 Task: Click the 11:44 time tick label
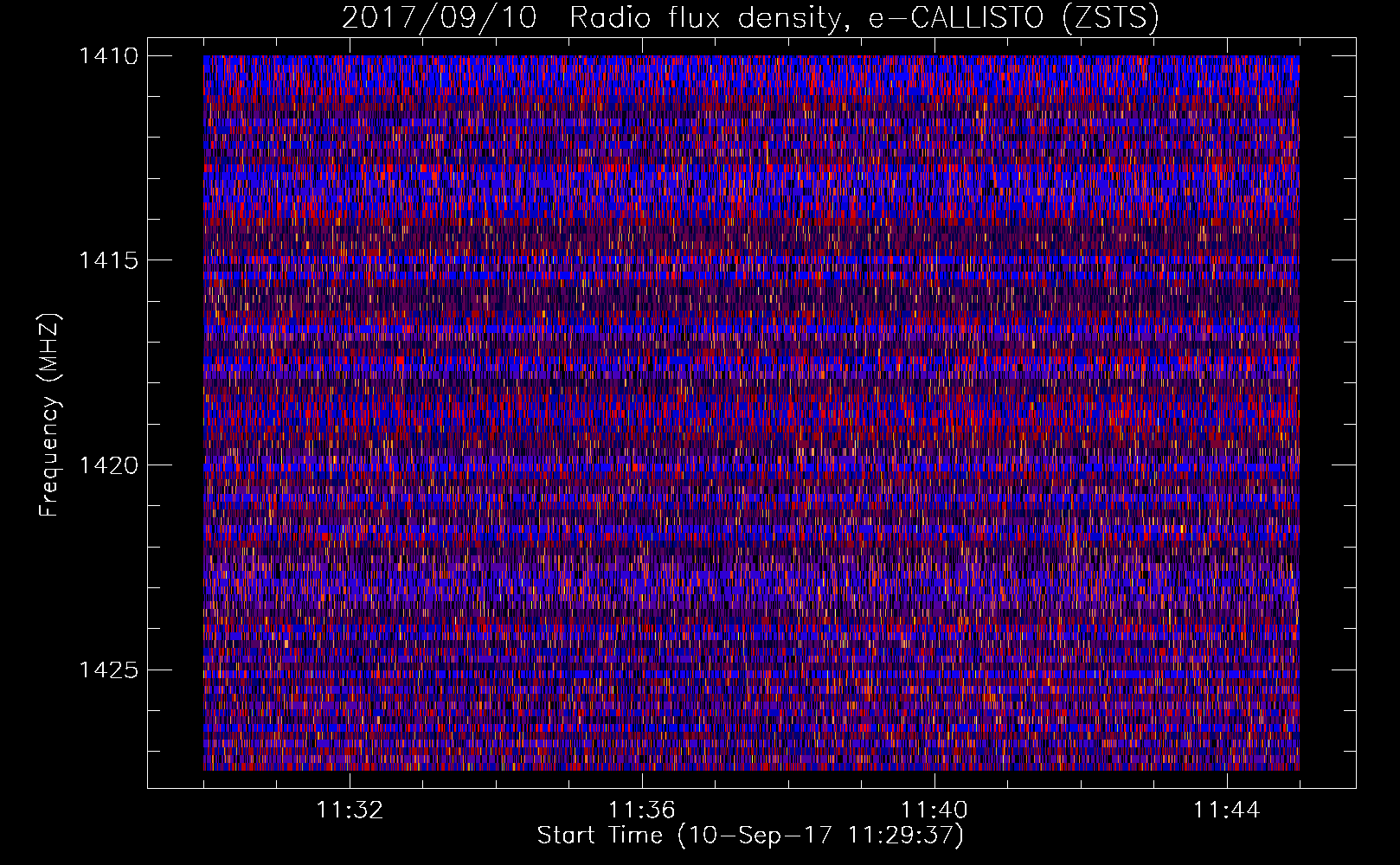pos(1227,811)
